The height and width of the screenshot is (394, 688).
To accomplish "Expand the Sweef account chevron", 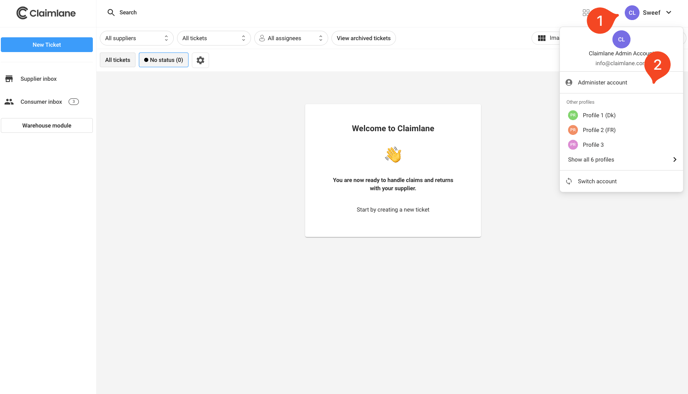I will [669, 13].
